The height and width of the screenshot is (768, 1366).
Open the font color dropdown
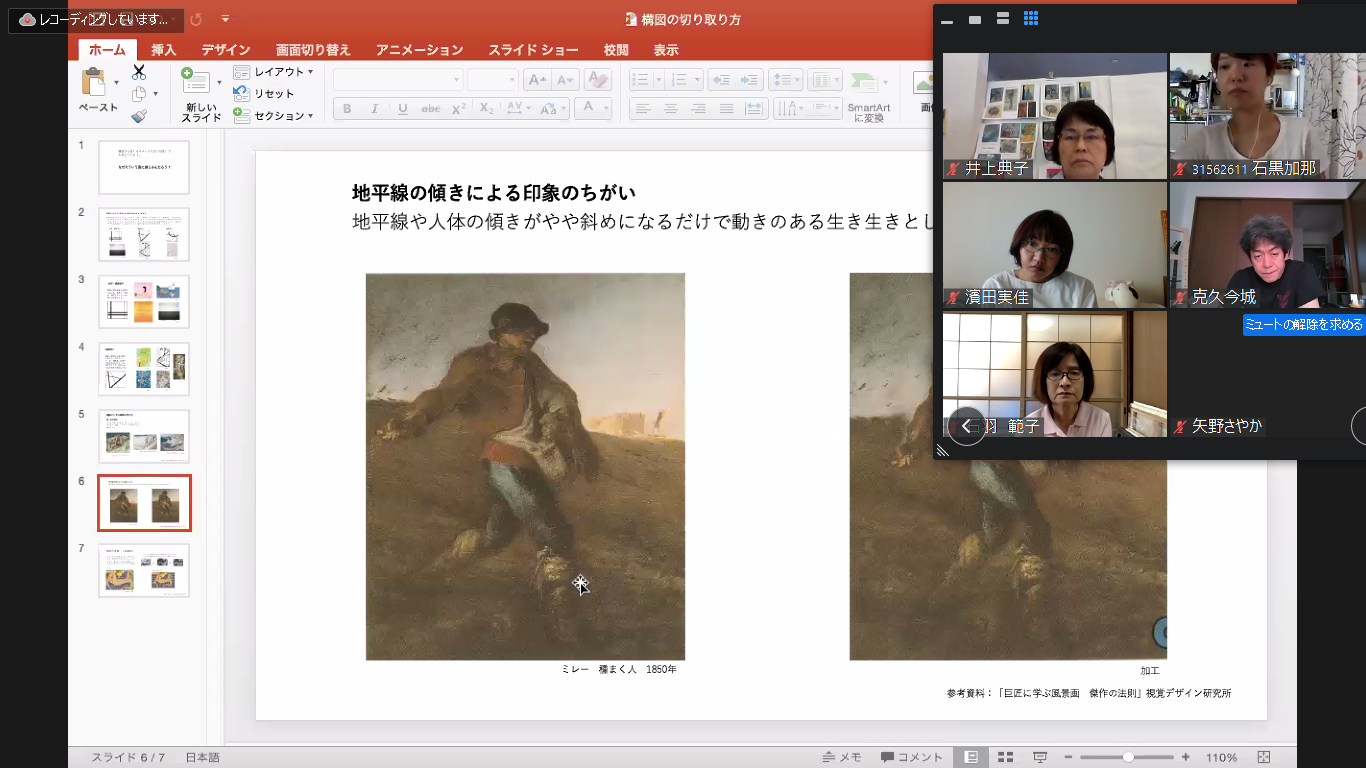604,109
